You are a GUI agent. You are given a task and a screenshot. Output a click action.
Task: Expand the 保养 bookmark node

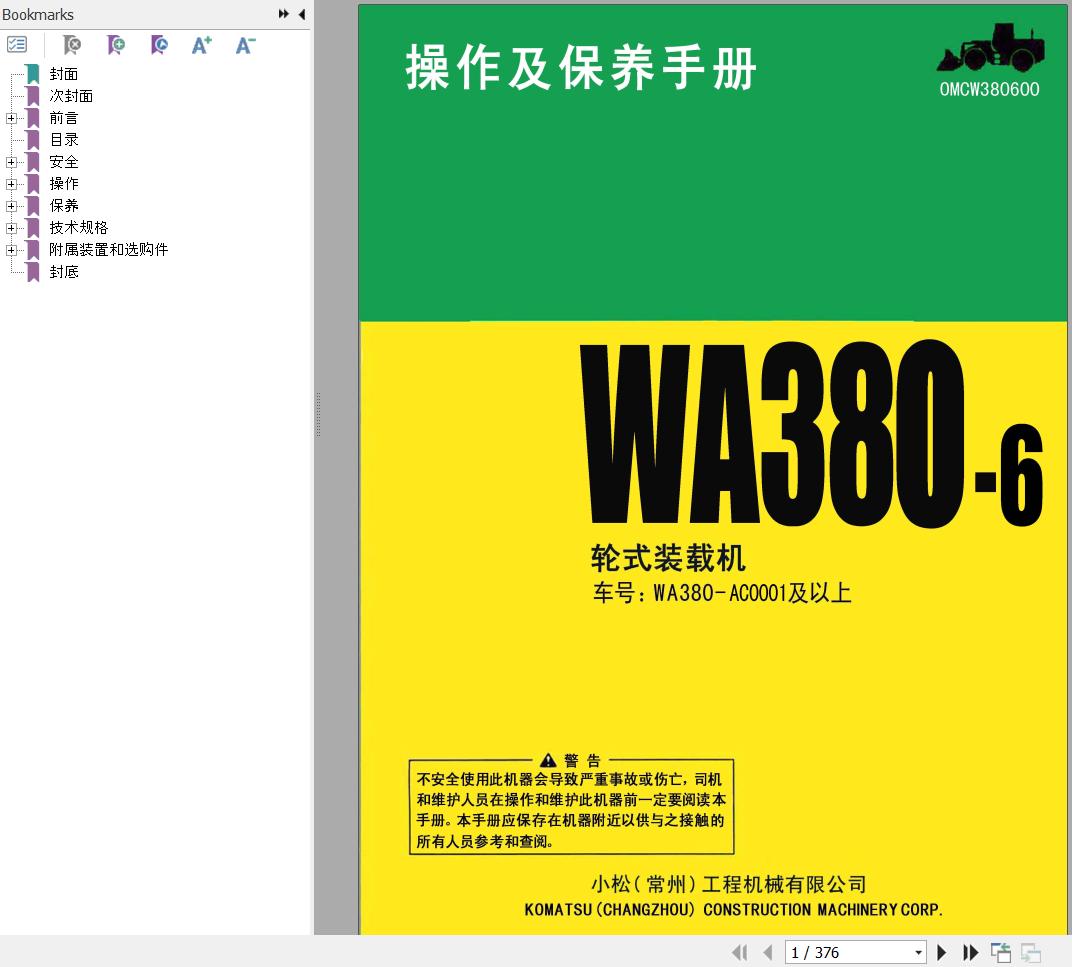pyautogui.click(x=11, y=206)
